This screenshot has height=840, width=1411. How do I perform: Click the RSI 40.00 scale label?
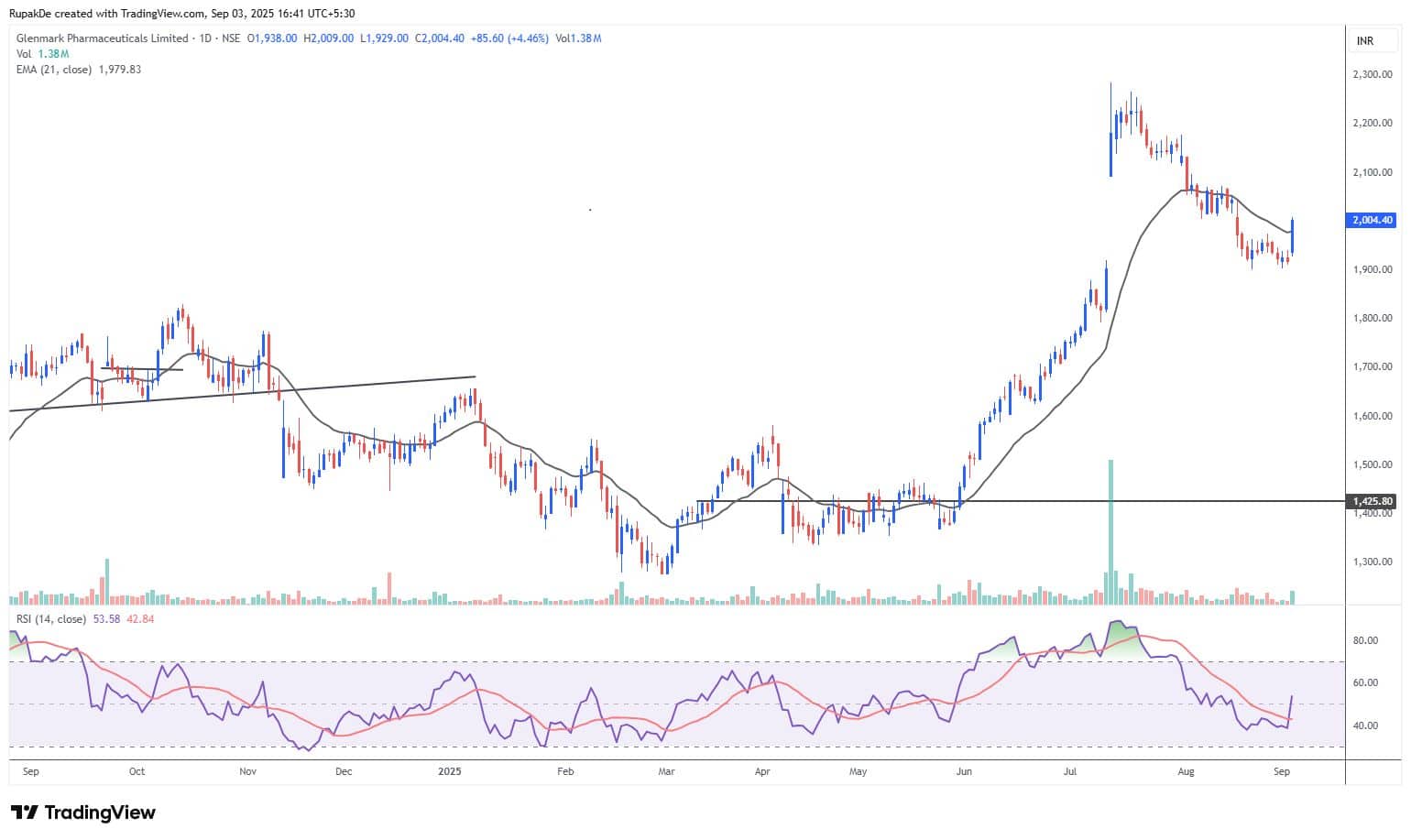click(x=1365, y=725)
